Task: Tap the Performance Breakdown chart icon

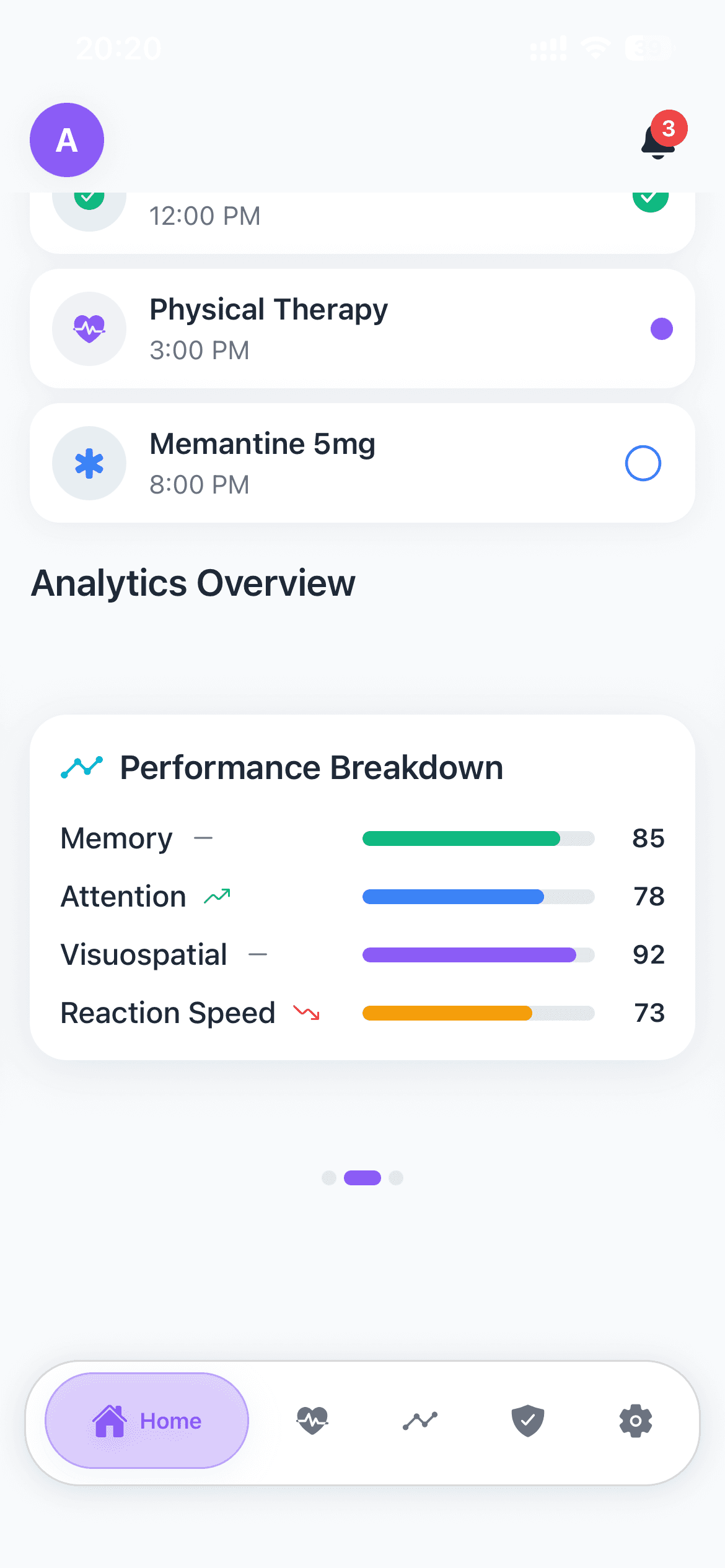Action: click(82, 767)
